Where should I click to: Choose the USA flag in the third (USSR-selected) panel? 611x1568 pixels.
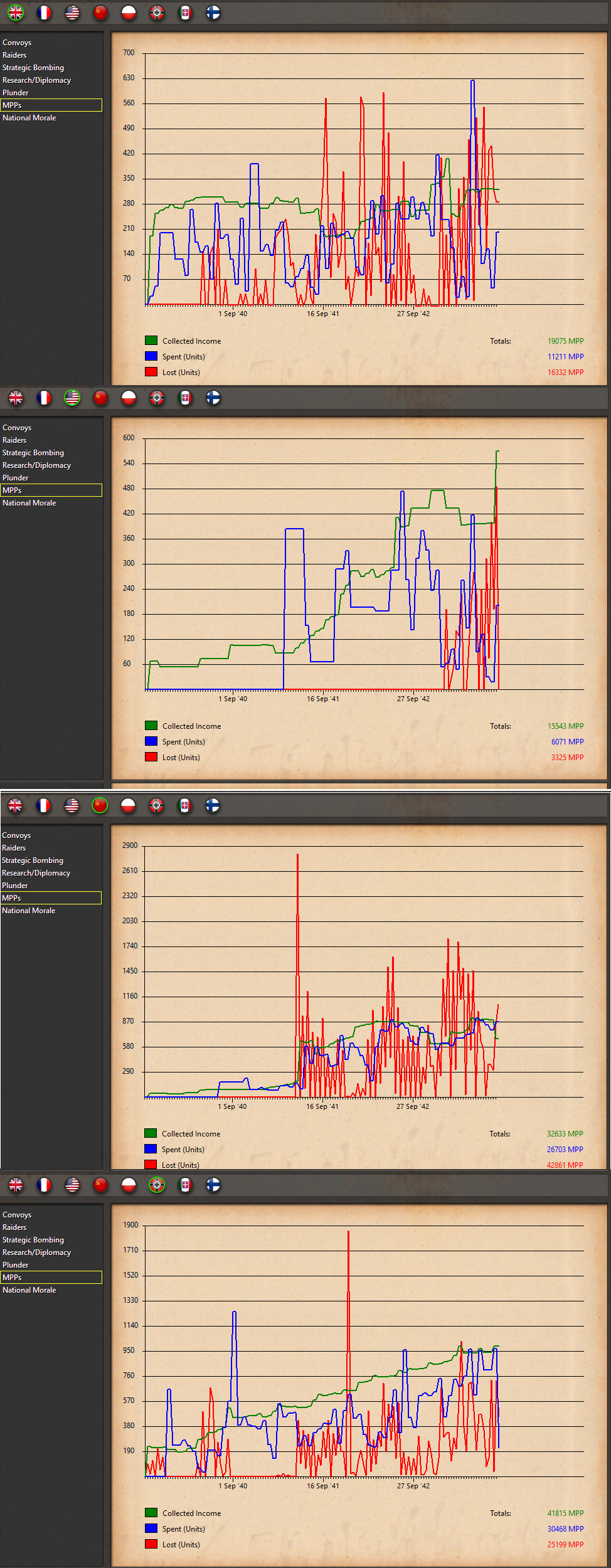(72, 805)
